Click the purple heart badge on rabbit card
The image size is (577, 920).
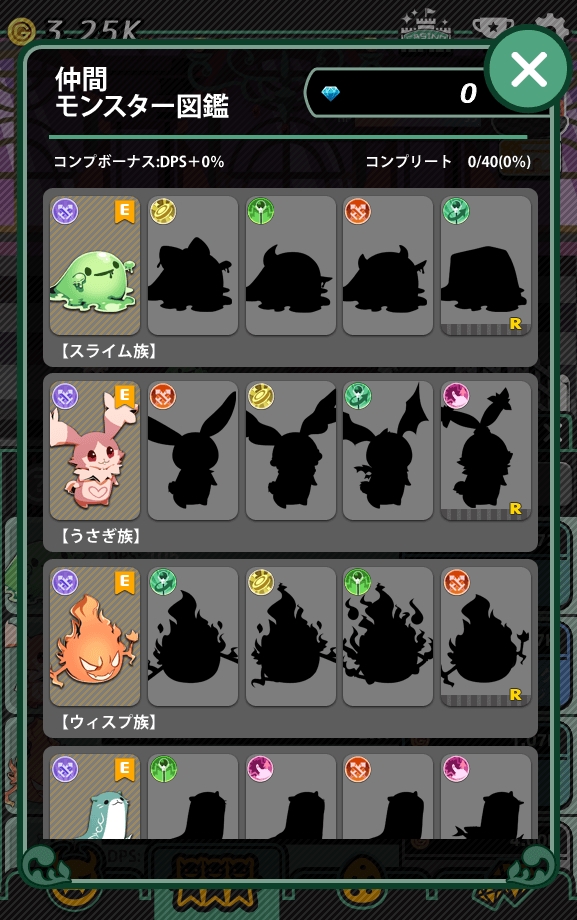click(65, 396)
